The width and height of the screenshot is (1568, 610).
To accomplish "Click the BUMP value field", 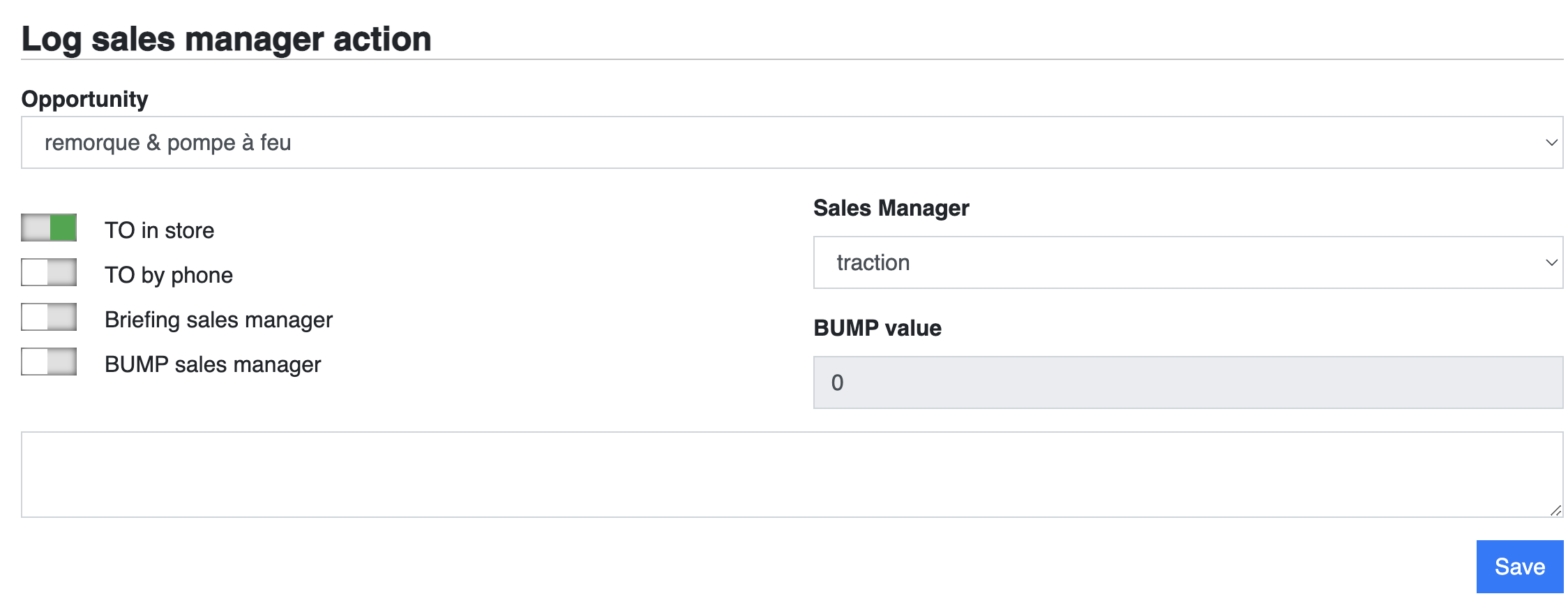I will click(x=1189, y=382).
